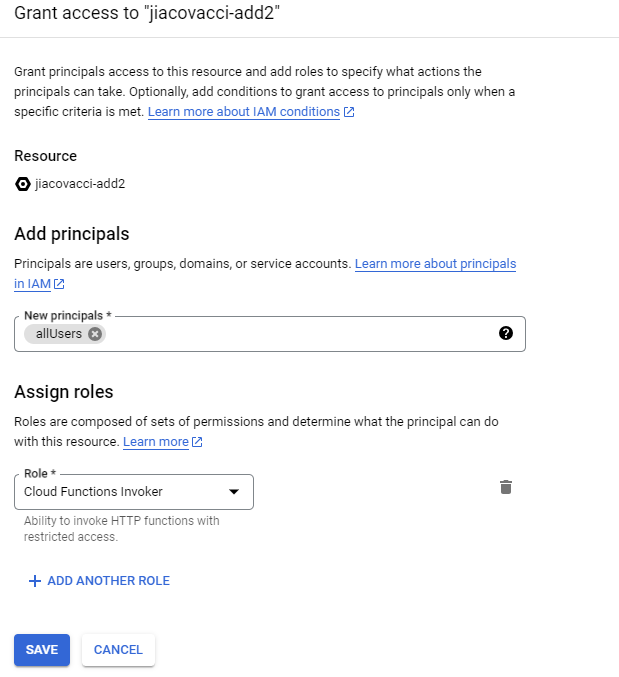Click the external-link icon next to 'in IAM'
619x677 pixels.
click(x=59, y=284)
